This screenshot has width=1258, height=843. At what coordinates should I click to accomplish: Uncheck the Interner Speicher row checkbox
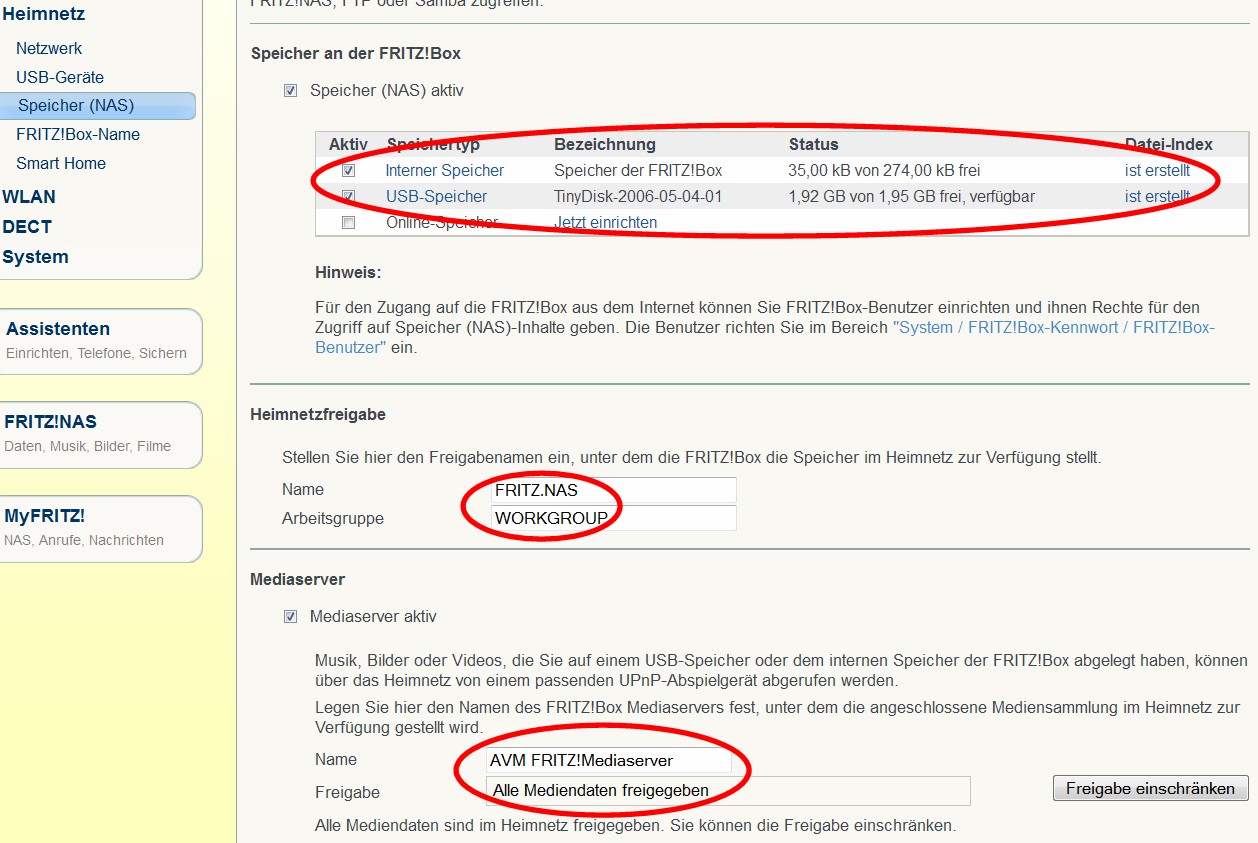tap(348, 171)
